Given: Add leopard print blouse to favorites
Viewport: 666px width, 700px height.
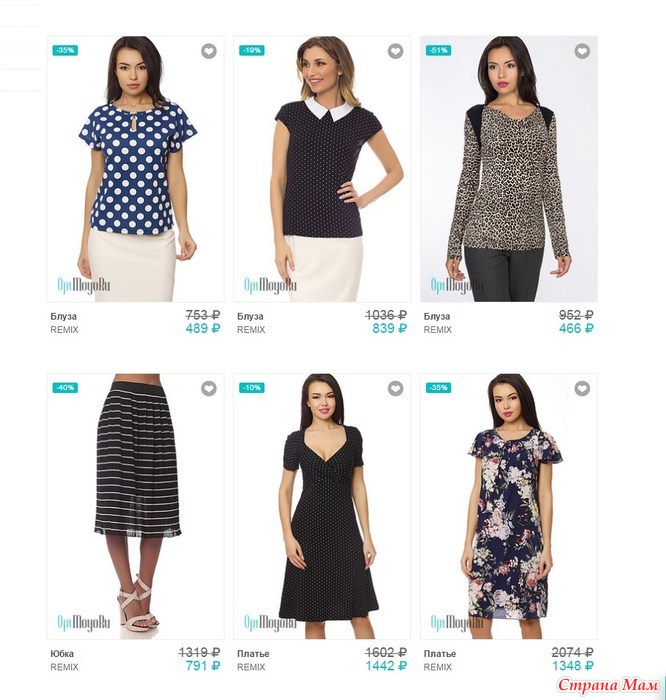Looking at the screenshot, I should pos(582,51).
